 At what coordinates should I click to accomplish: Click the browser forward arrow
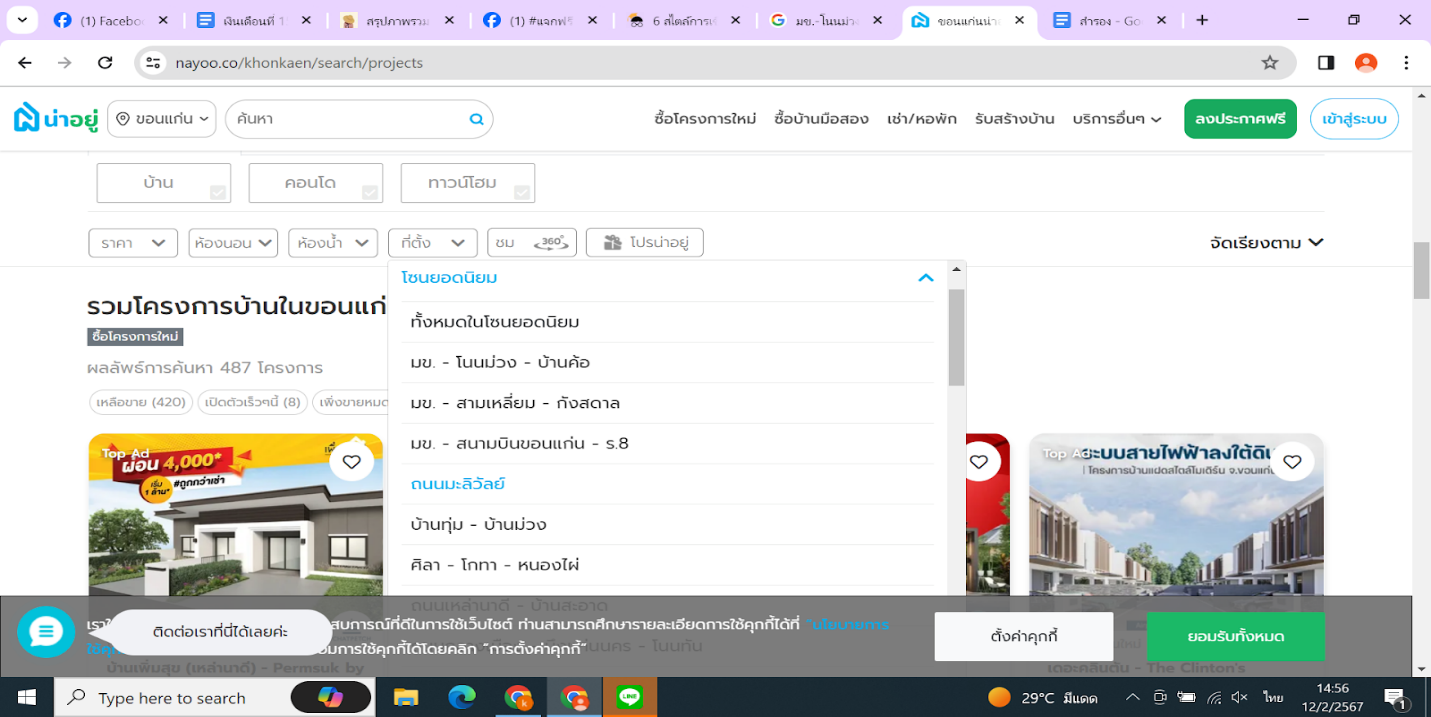tap(65, 62)
